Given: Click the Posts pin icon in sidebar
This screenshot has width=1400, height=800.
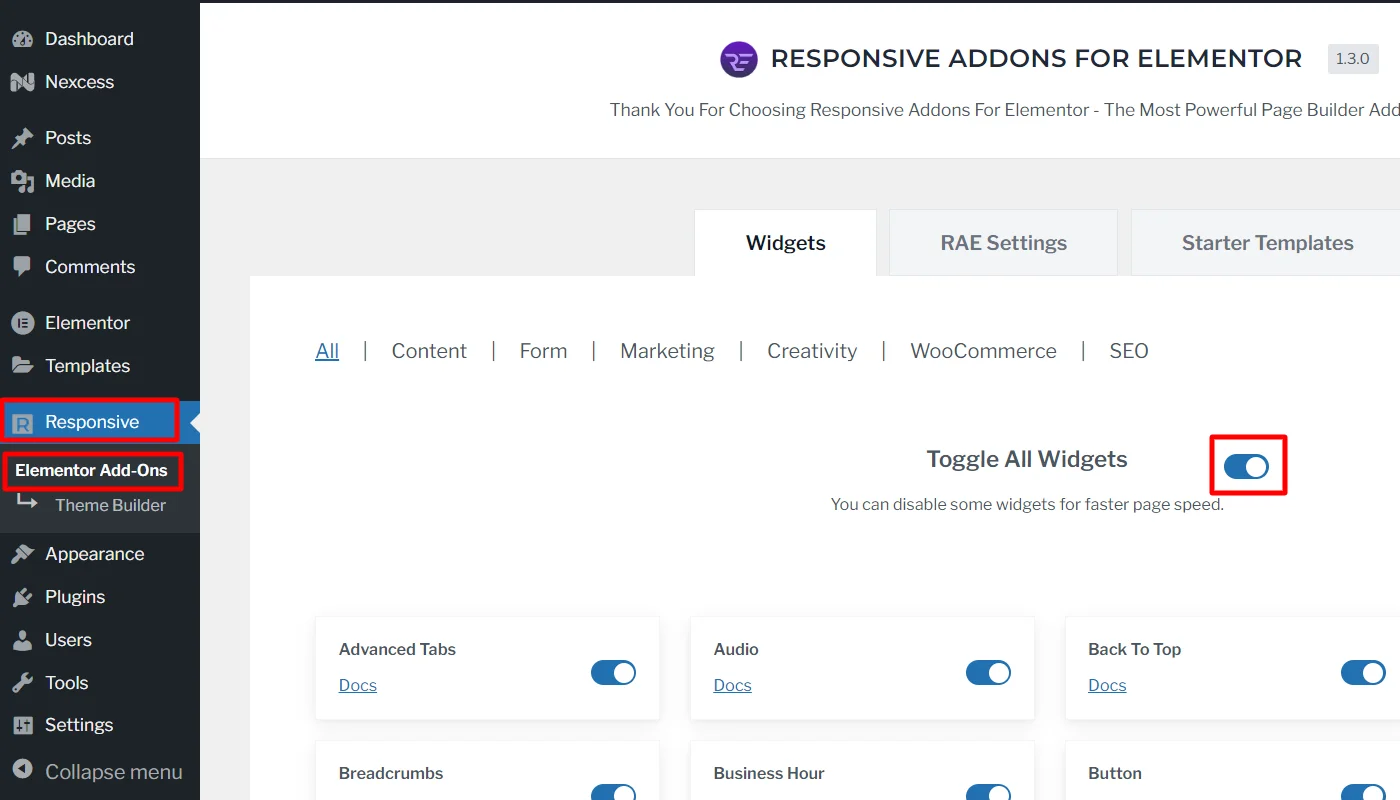Looking at the screenshot, I should point(23,137).
